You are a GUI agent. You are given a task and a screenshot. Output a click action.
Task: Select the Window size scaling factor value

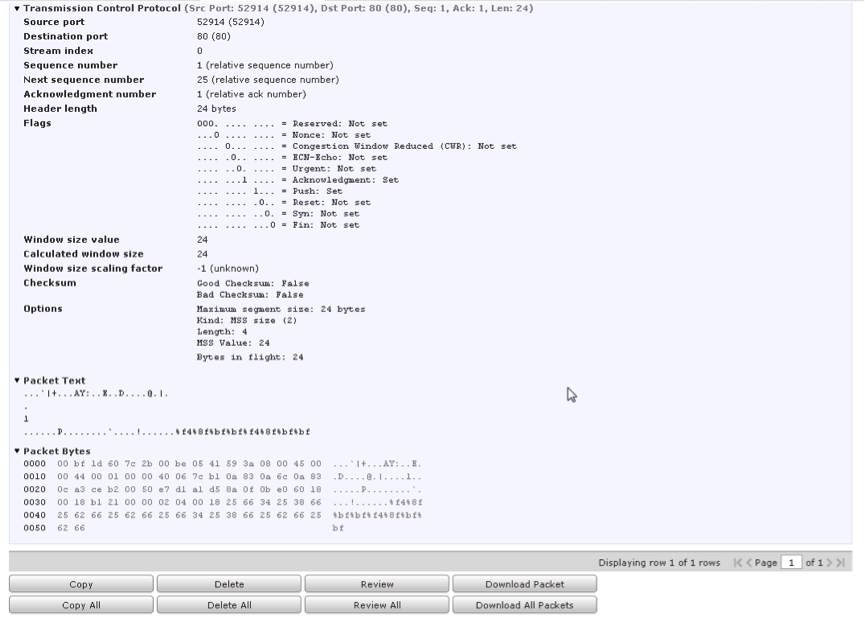click(x=227, y=269)
